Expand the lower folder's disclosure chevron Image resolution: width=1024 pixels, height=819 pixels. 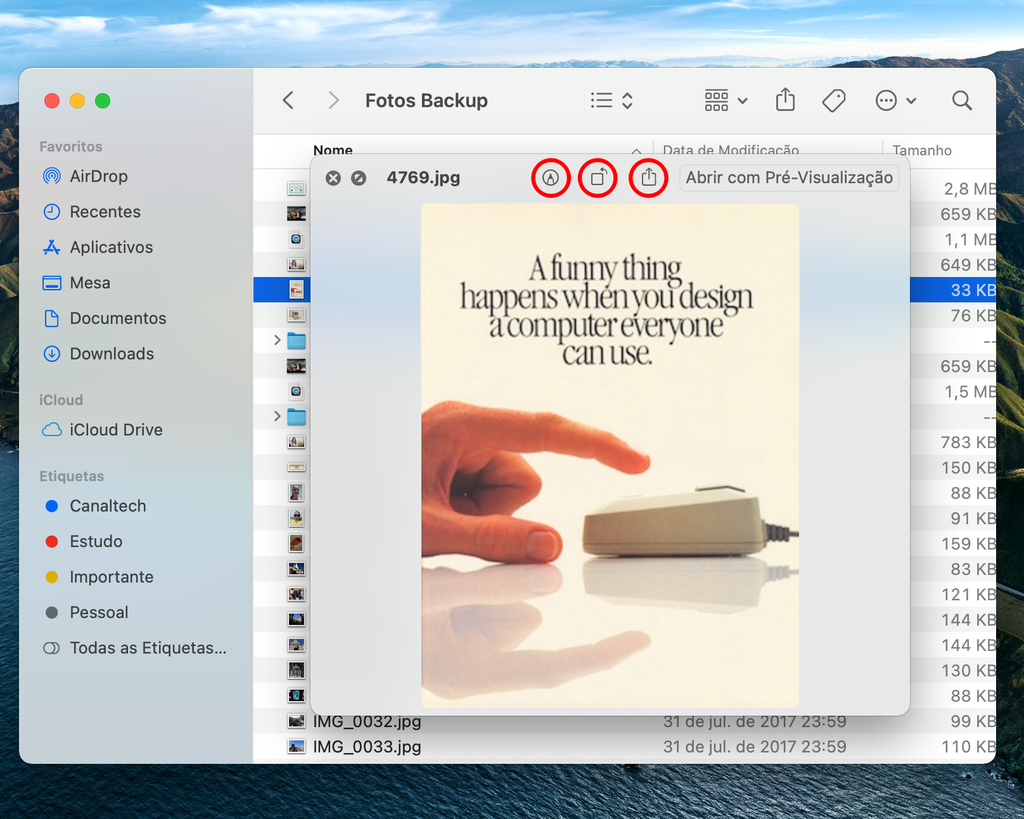pyautogui.click(x=277, y=417)
